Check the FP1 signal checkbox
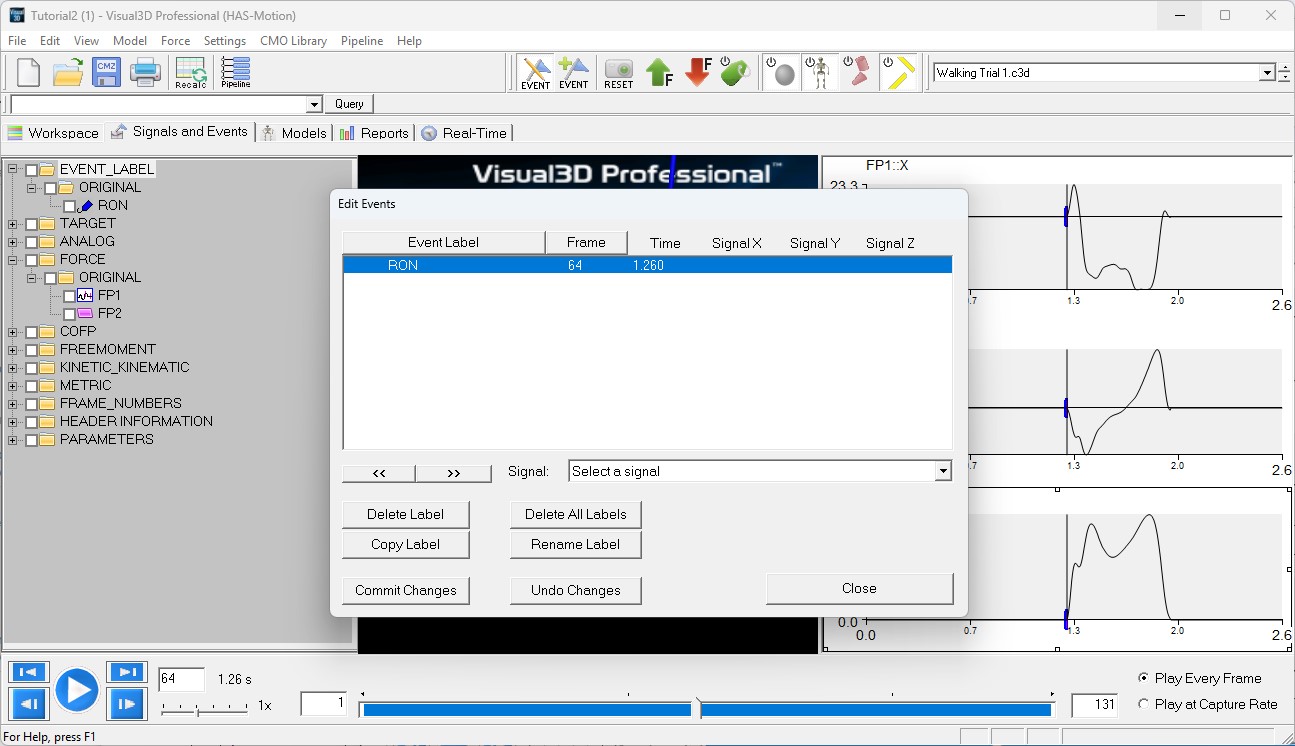Image resolution: width=1295 pixels, height=746 pixels. [69, 296]
